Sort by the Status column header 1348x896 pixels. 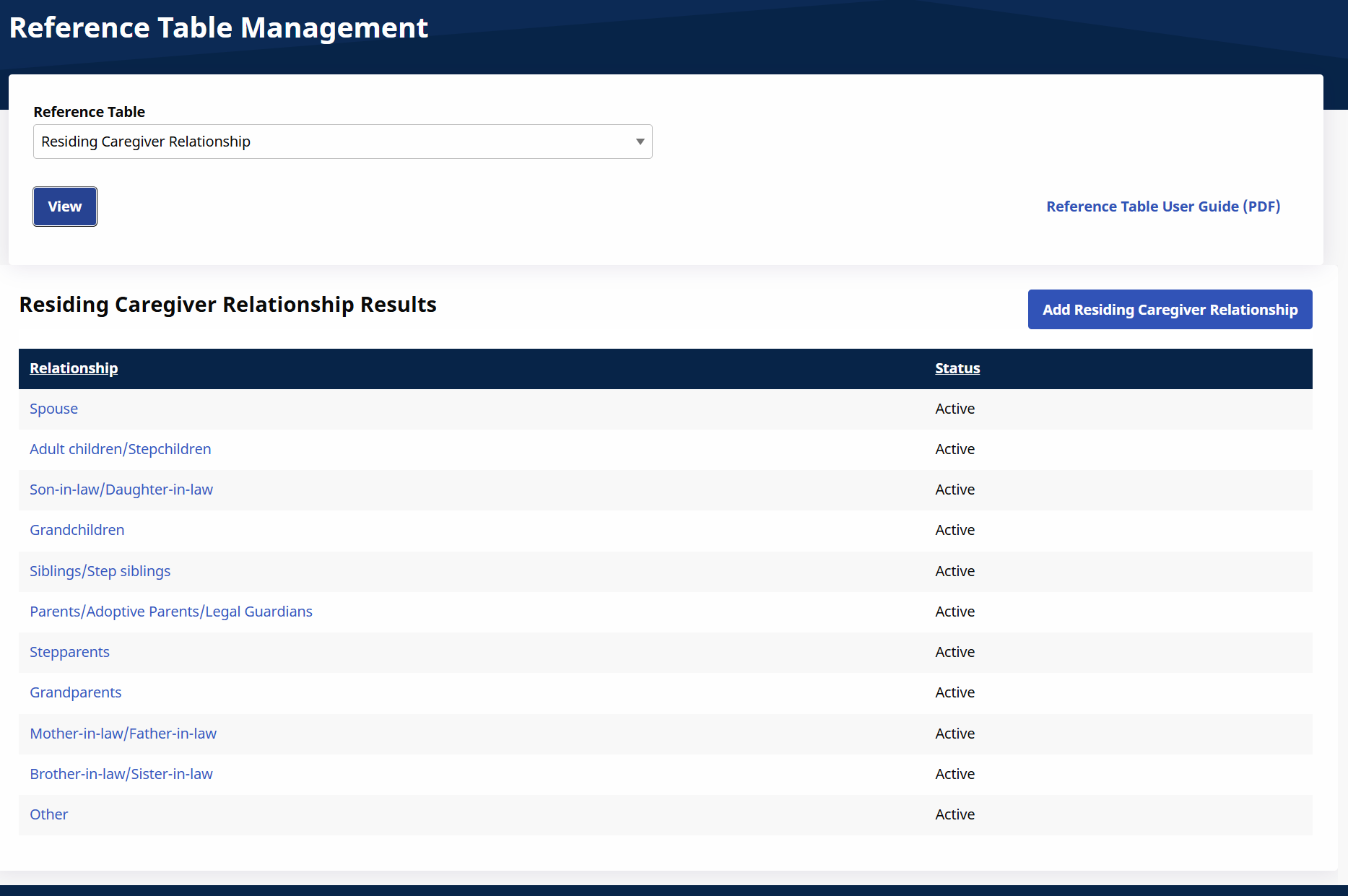[x=957, y=368]
